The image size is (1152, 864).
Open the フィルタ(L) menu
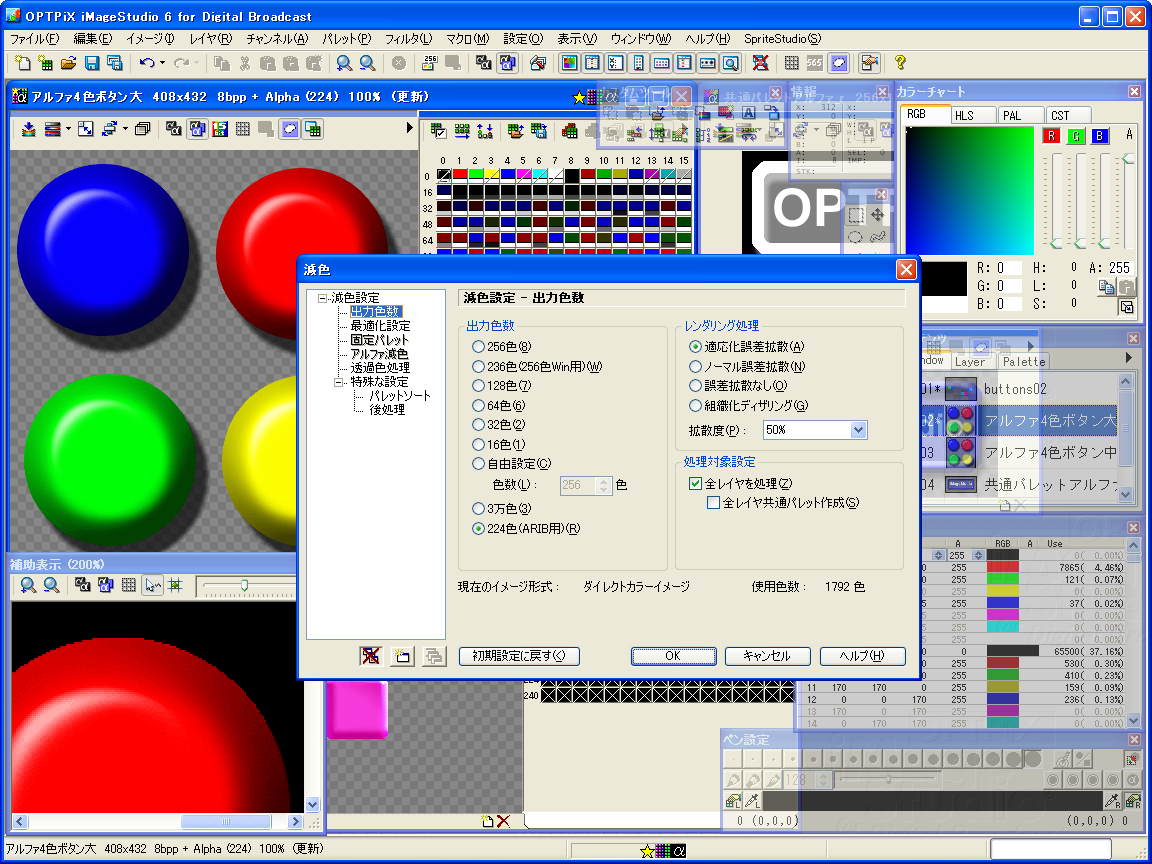pos(408,39)
